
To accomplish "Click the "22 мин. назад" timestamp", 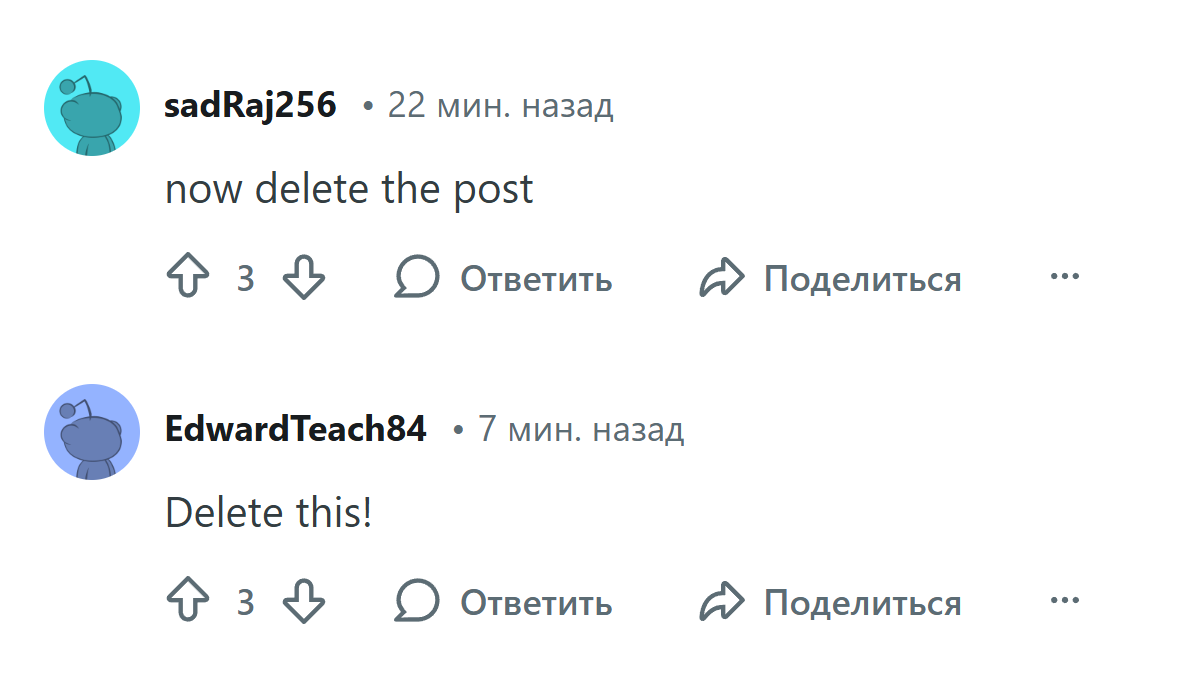I will (x=500, y=105).
